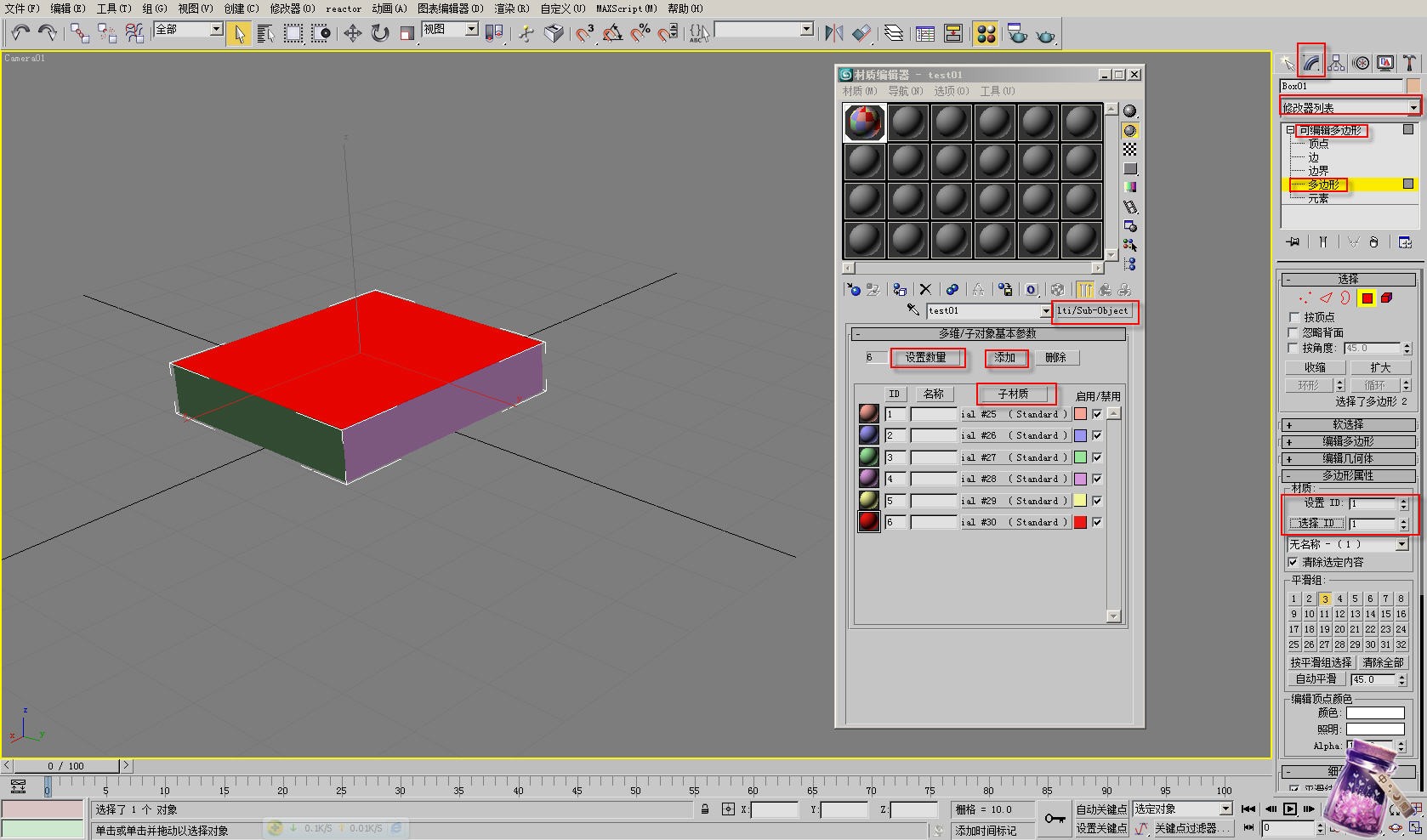The width and height of the screenshot is (1427, 840).
Task: Select 顶点 in the modifier stack
Action: [1318, 144]
